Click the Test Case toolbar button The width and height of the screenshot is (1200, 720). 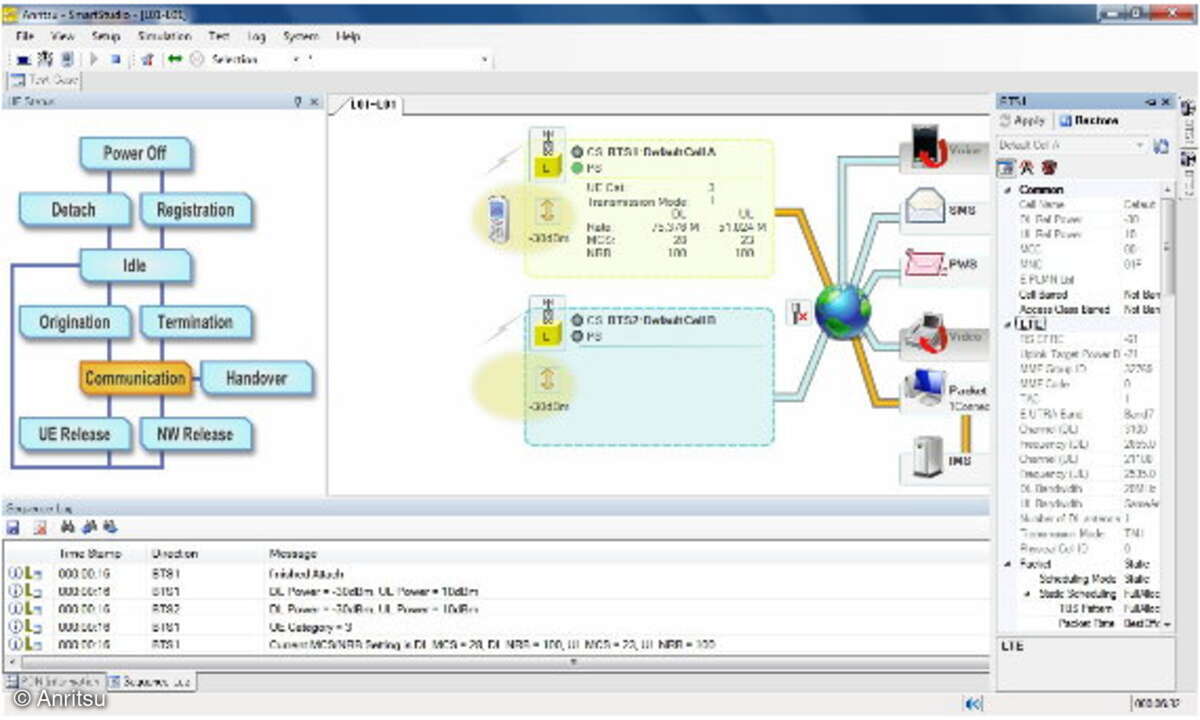45,80
